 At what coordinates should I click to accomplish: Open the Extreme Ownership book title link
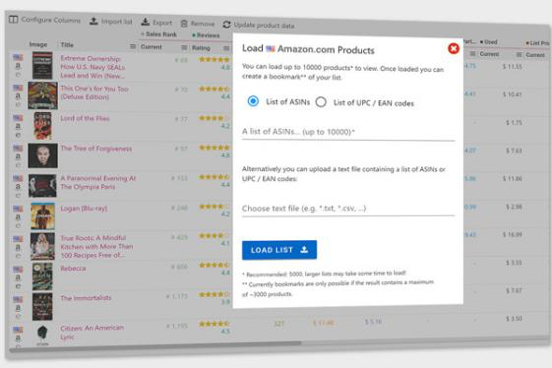click(x=93, y=67)
